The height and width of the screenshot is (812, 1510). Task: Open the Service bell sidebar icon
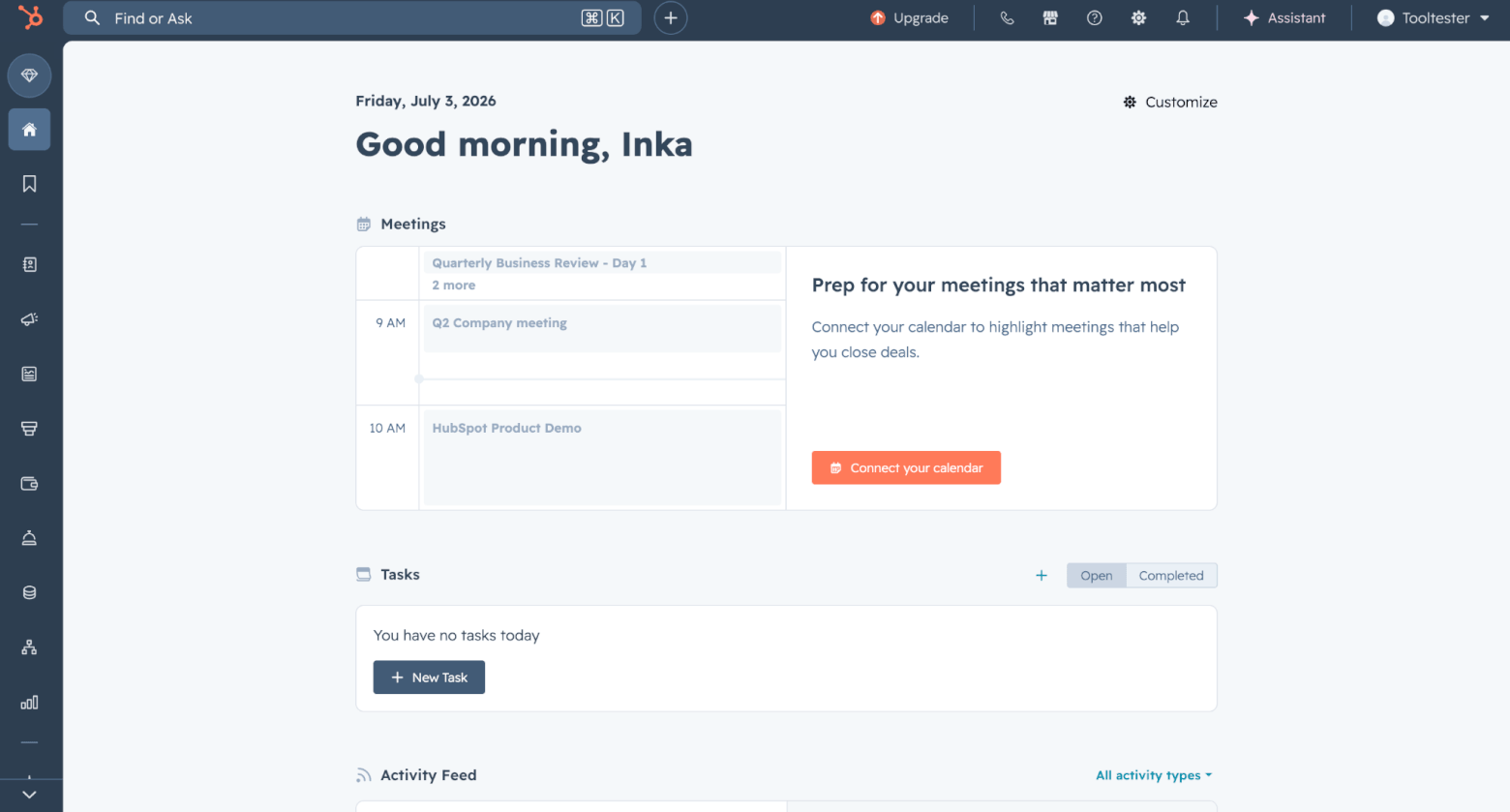(x=29, y=538)
